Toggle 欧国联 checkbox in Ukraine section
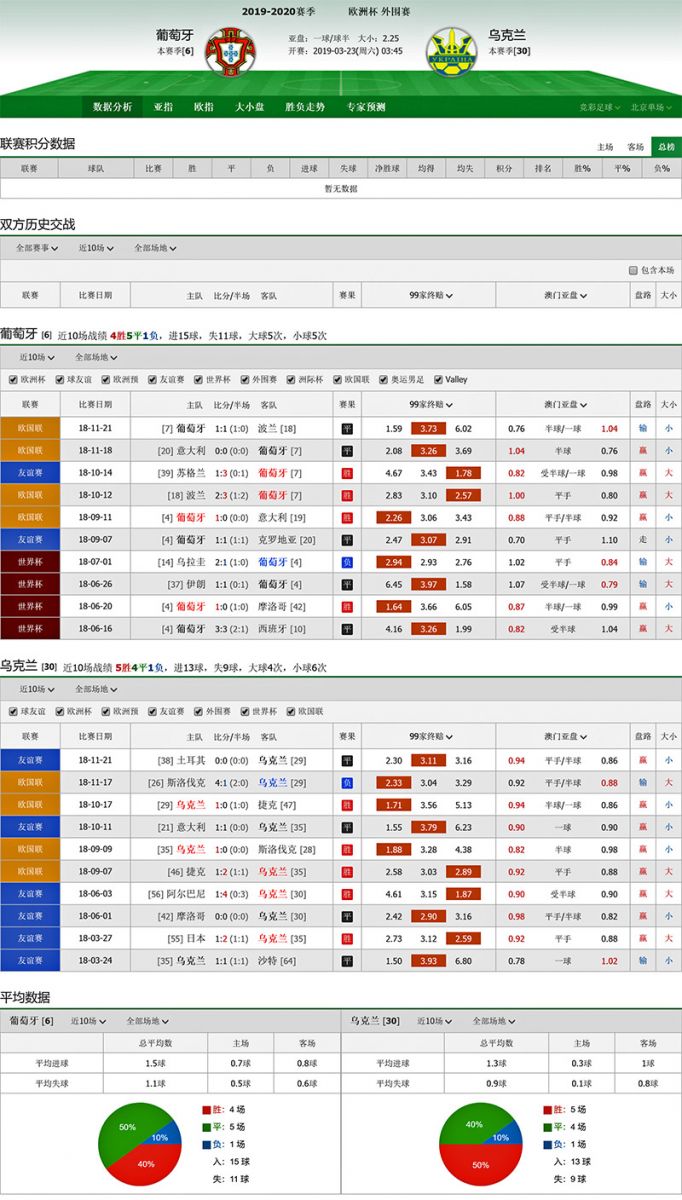682x1200 pixels. point(289,712)
